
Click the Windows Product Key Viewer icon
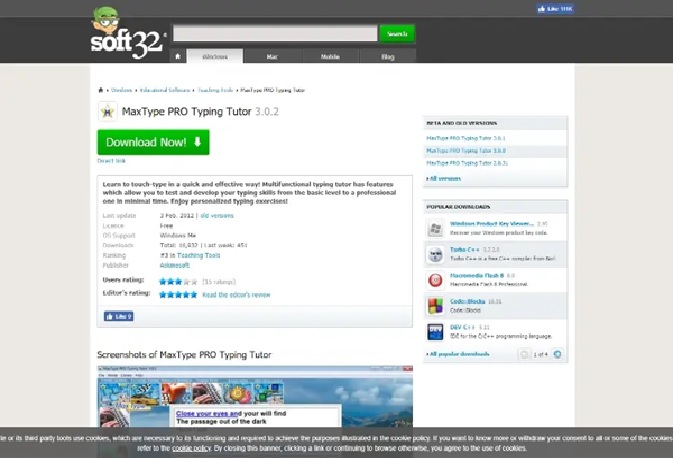coord(435,228)
